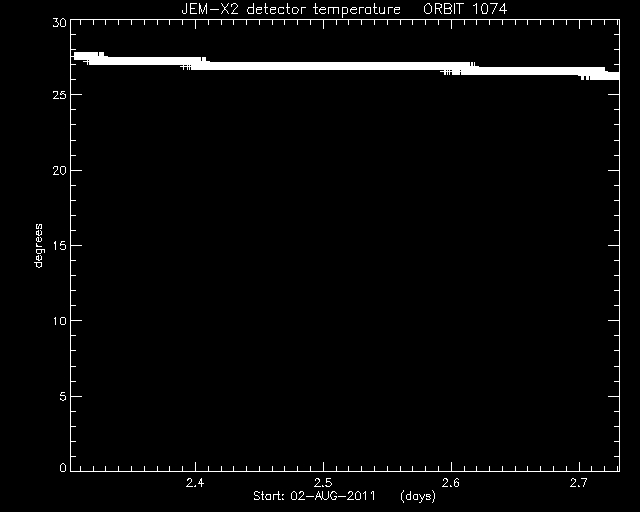
Task: Click the plot title 'JEM-X2 detector temperature'
Action: click(x=291, y=9)
